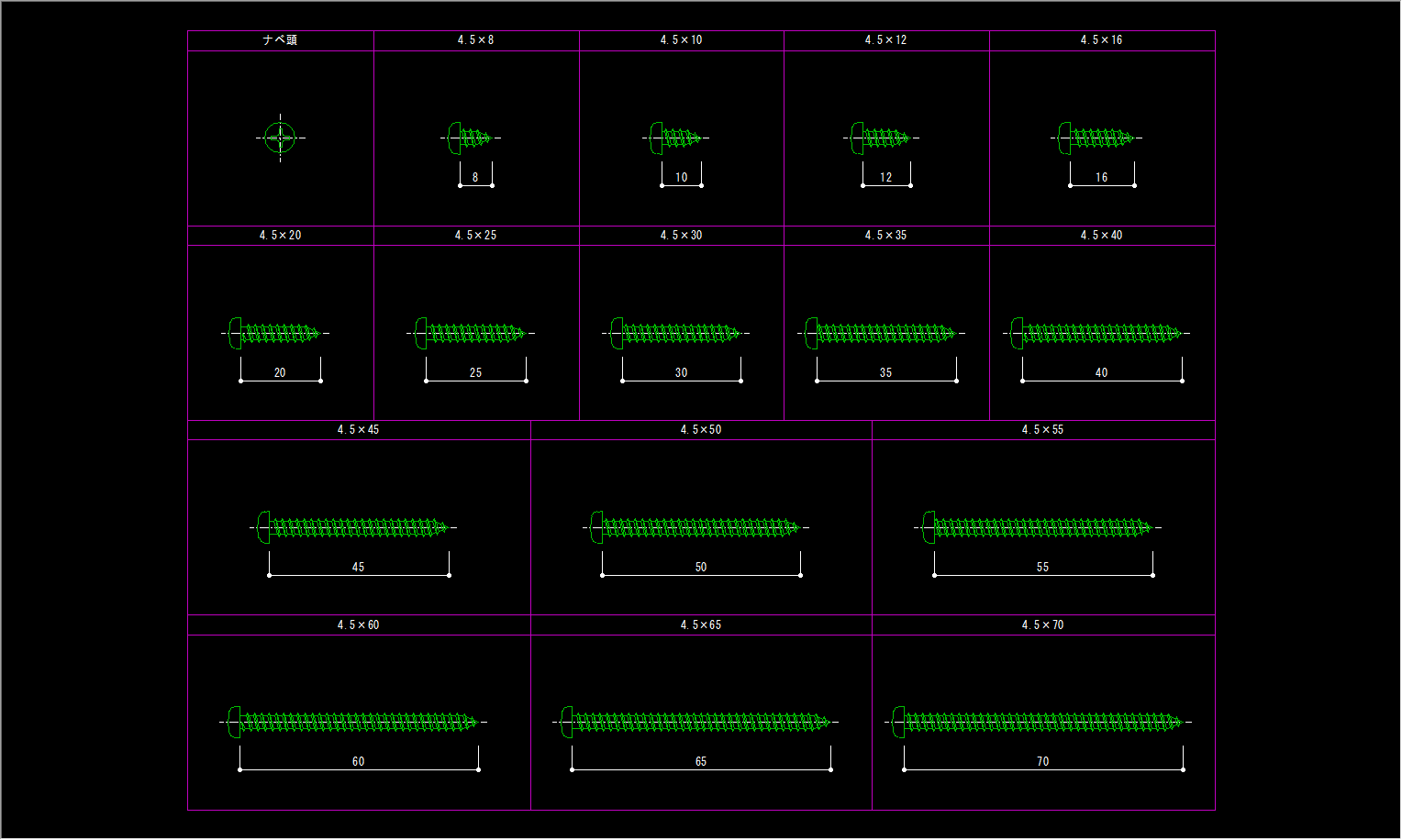Click the dimension value 55
The height and width of the screenshot is (840, 1402).
[1042, 568]
